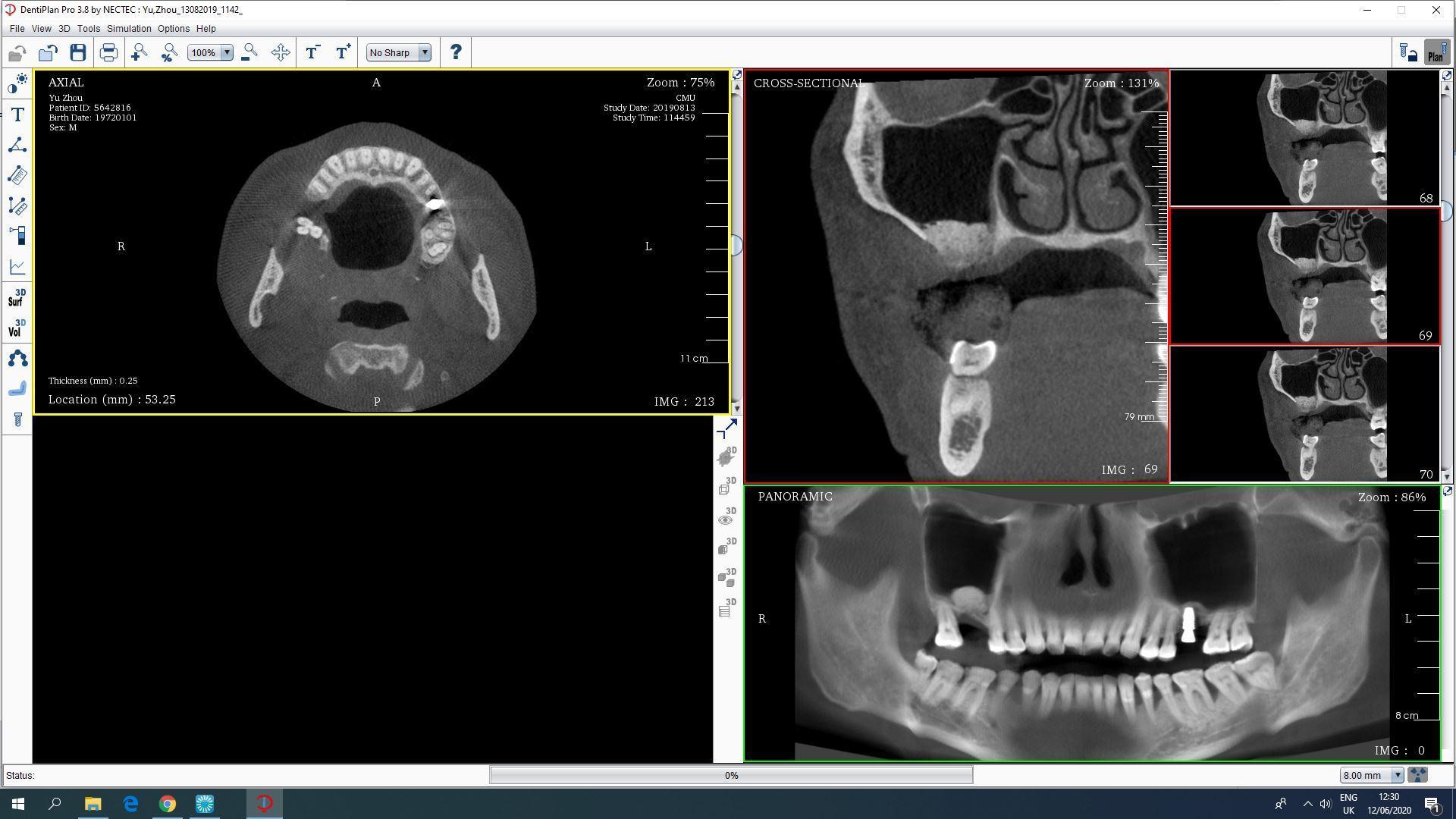
Task: Open the notification center icon
Action: pyautogui.click(x=1432, y=804)
